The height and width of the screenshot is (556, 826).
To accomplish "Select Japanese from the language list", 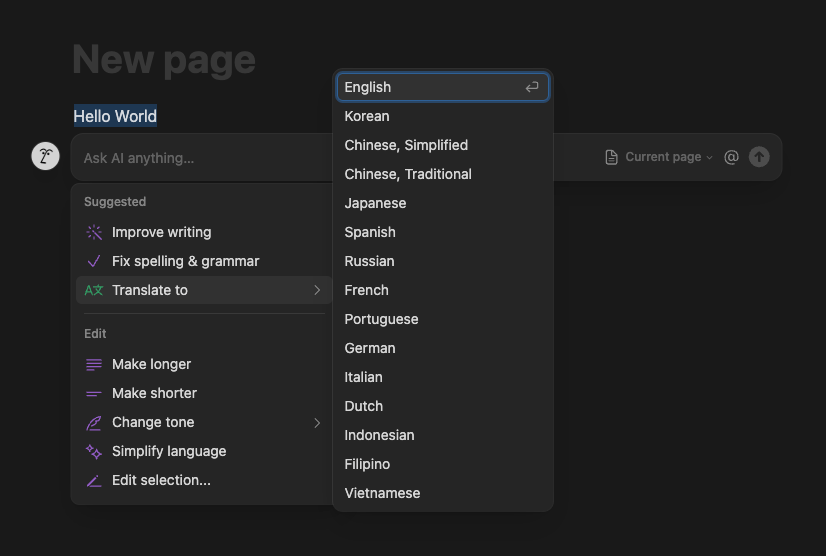I will pyautogui.click(x=442, y=203).
